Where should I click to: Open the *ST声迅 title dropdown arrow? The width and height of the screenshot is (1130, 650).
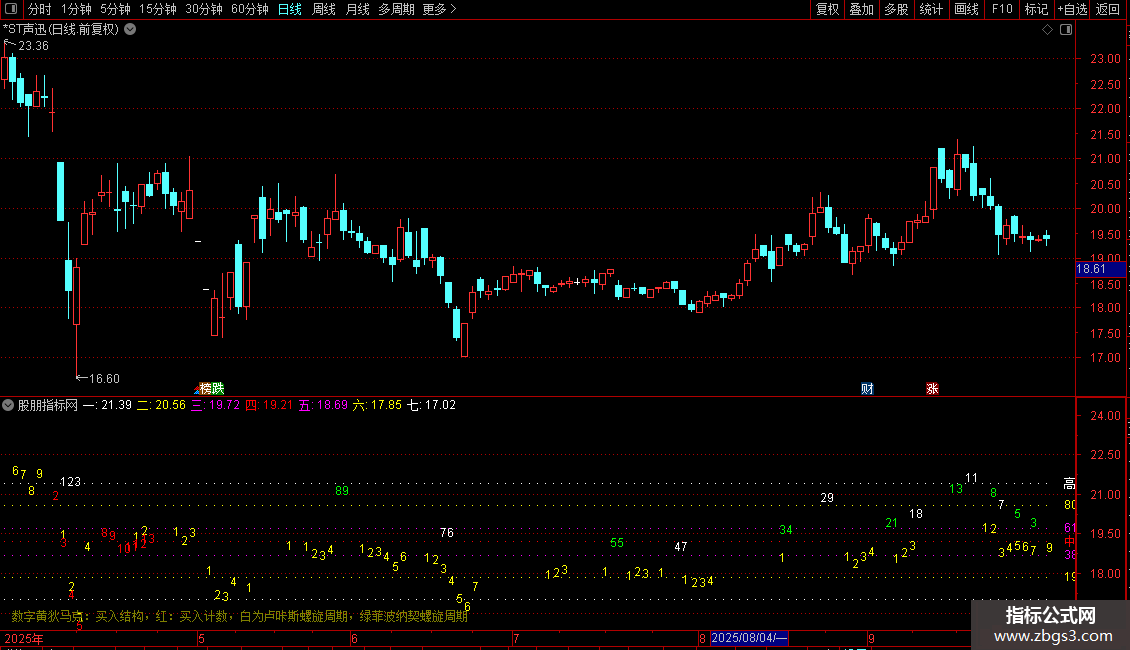[130, 30]
